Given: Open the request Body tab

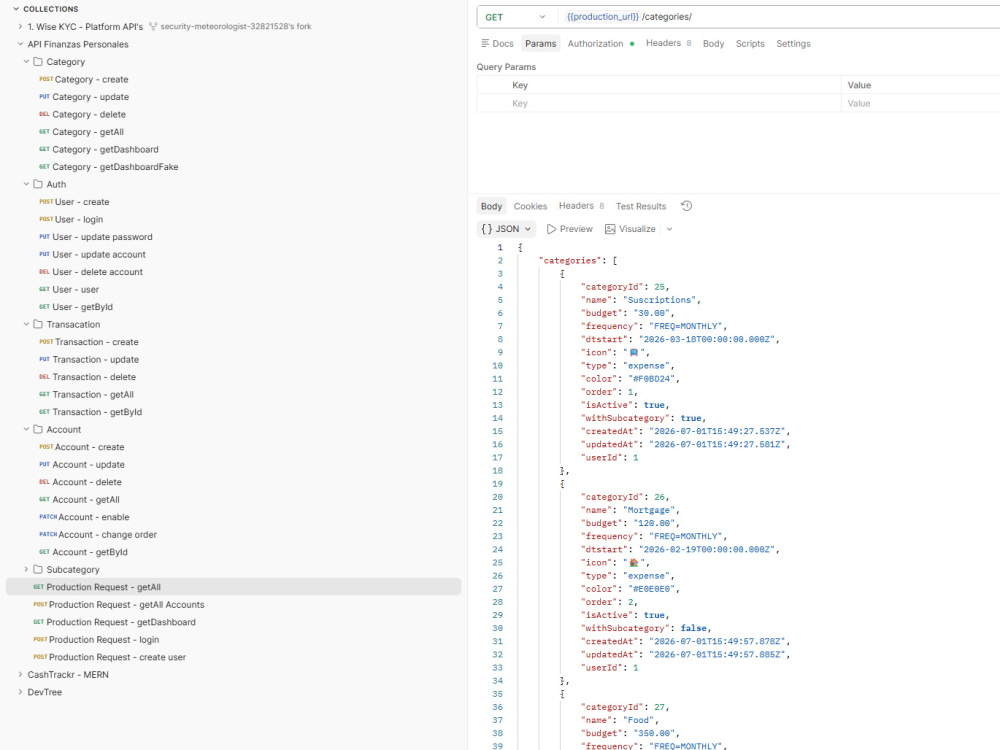Looking at the screenshot, I should 713,43.
